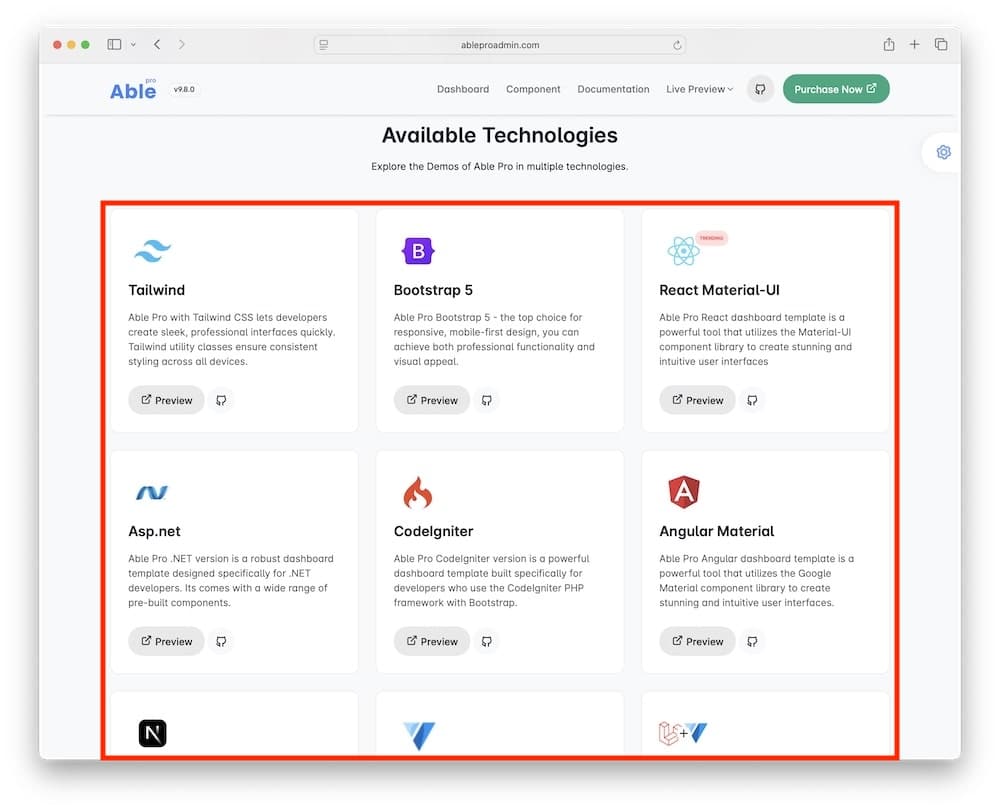The height and width of the screenshot is (811, 1000).
Task: Click the Able Pro logo
Action: tap(134, 89)
